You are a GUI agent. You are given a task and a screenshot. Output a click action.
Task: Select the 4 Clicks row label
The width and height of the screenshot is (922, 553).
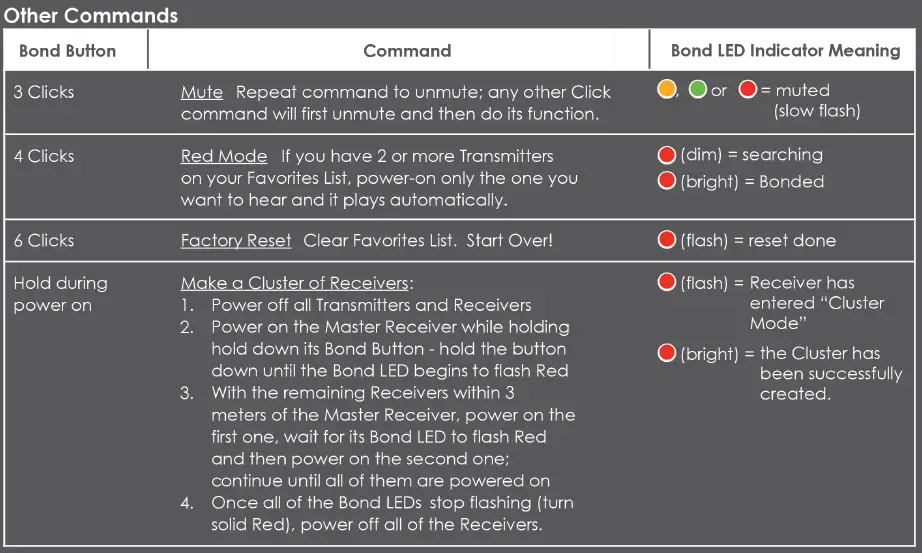(44, 156)
